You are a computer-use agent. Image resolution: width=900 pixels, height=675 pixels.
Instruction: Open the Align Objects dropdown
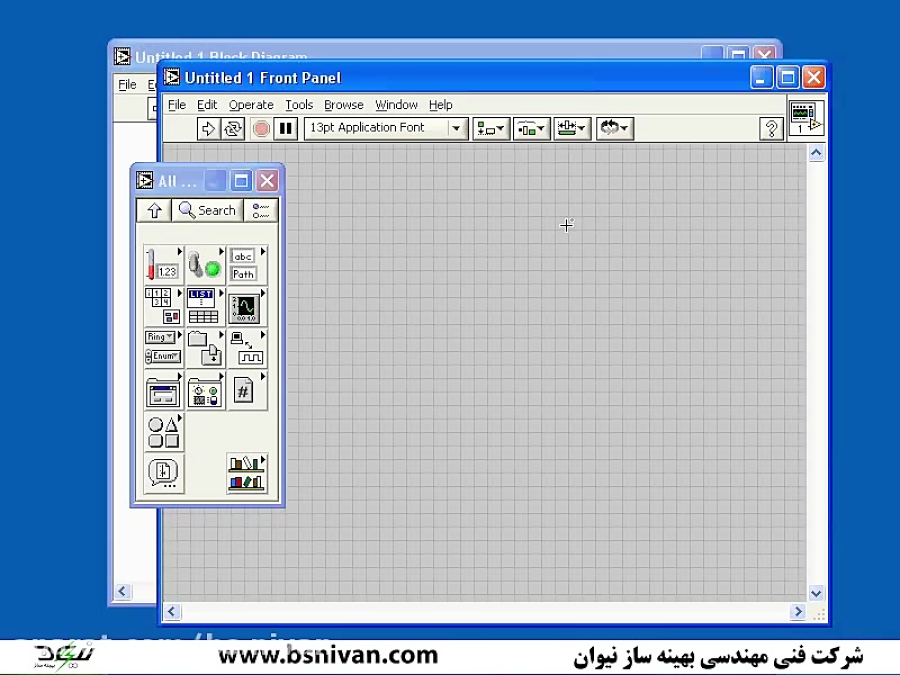pyautogui.click(x=491, y=129)
